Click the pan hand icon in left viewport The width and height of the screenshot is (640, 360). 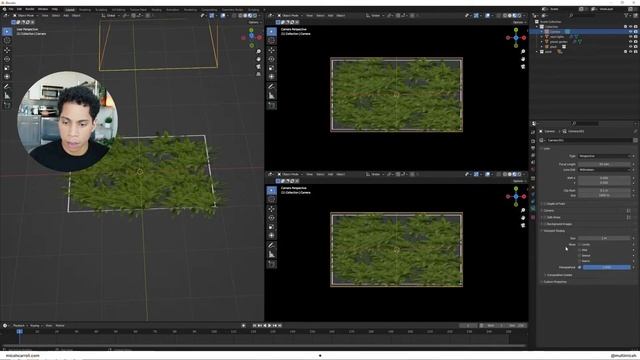[258, 59]
